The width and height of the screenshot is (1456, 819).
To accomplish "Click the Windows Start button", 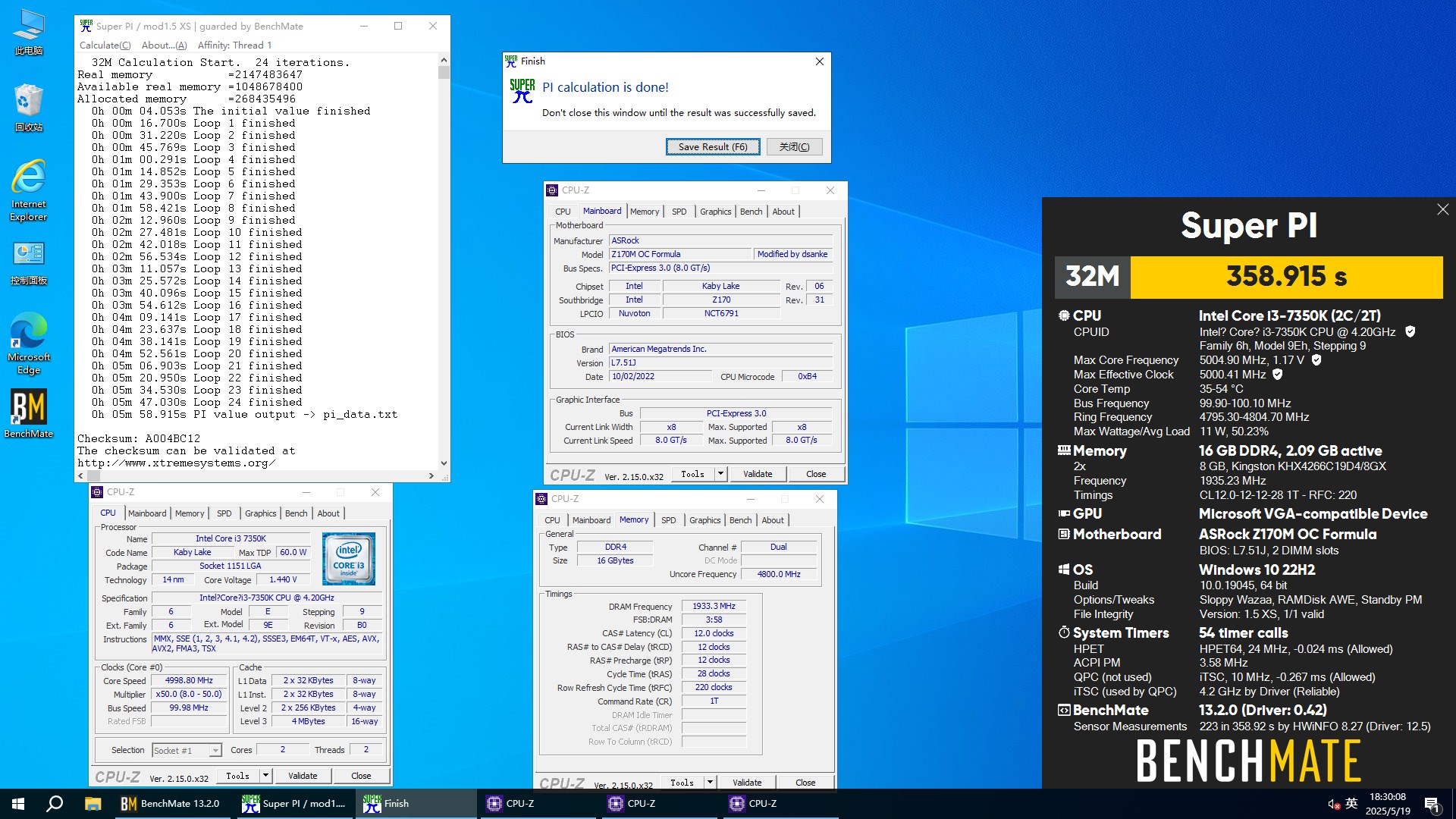I will [18, 804].
